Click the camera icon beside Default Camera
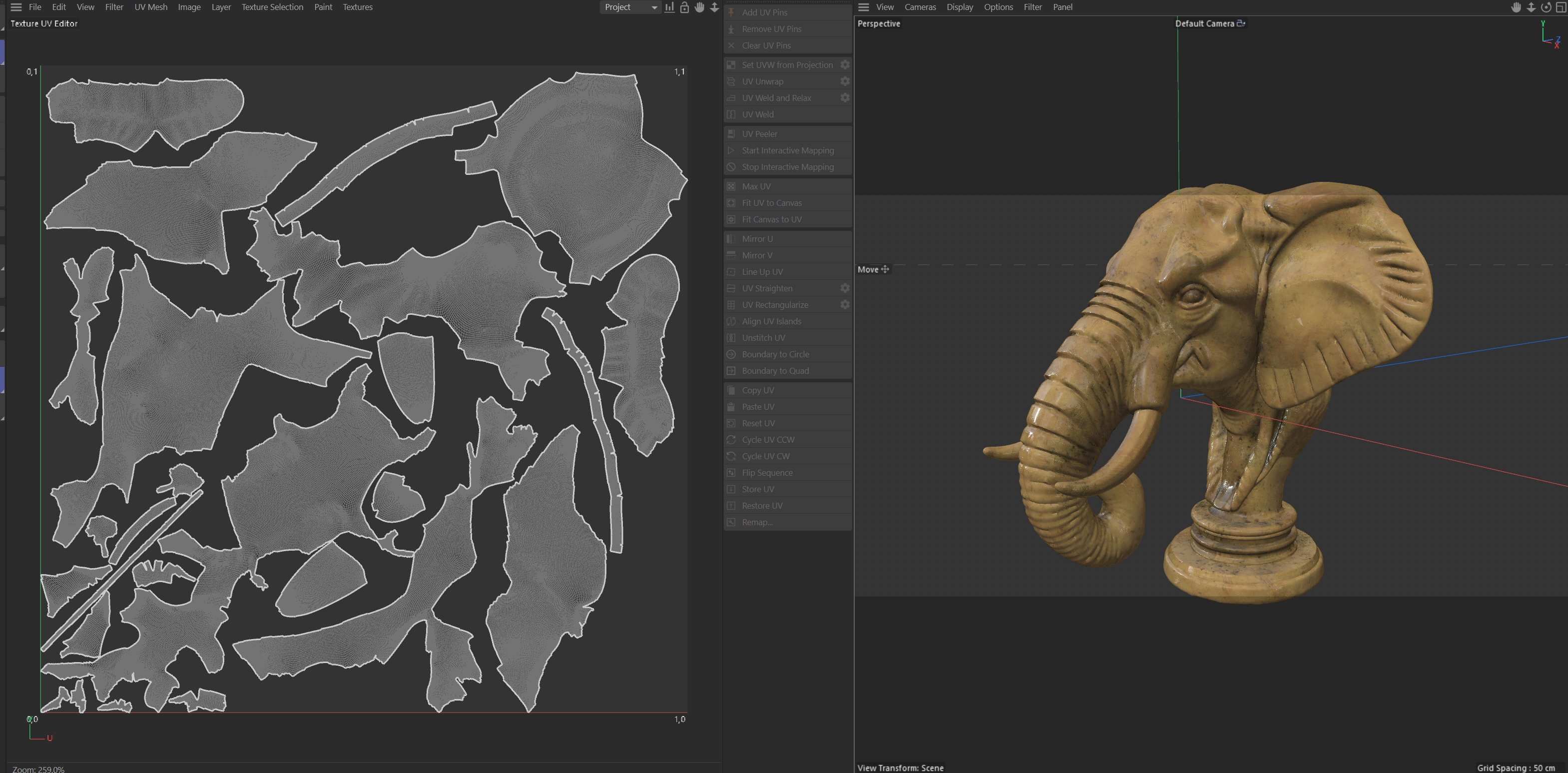 [1240, 23]
